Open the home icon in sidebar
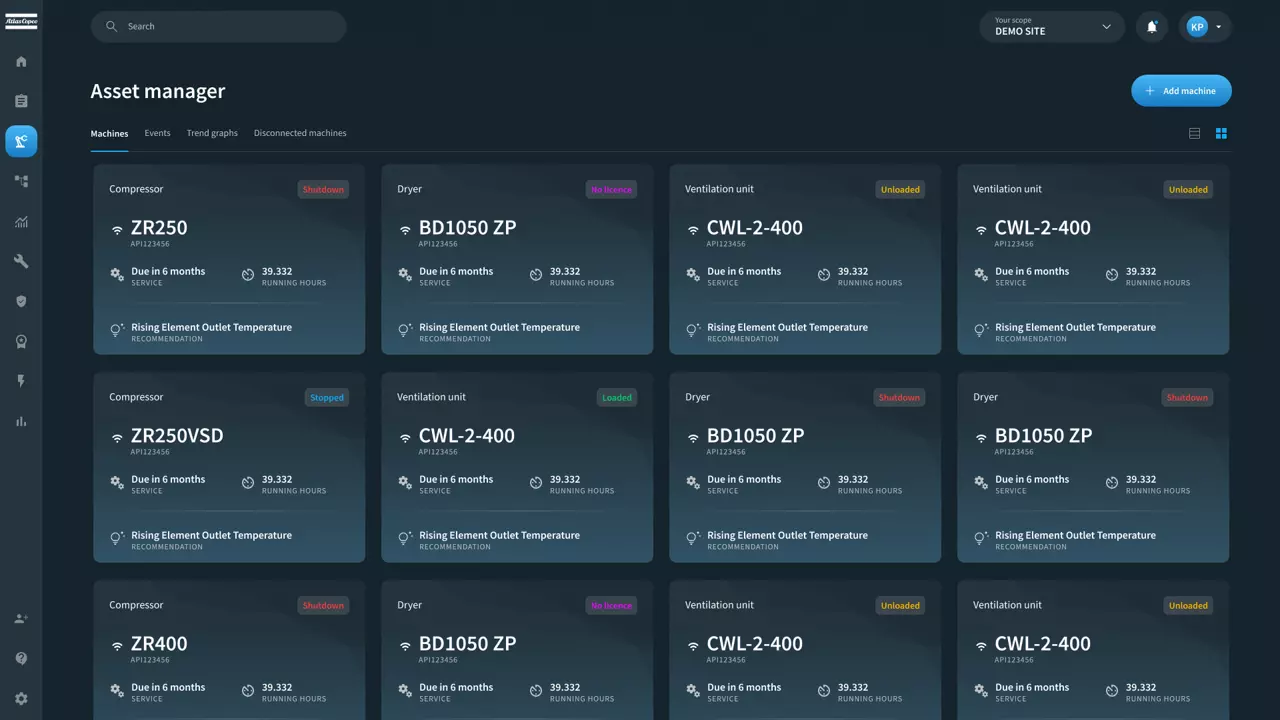1280x720 pixels. [x=21, y=62]
